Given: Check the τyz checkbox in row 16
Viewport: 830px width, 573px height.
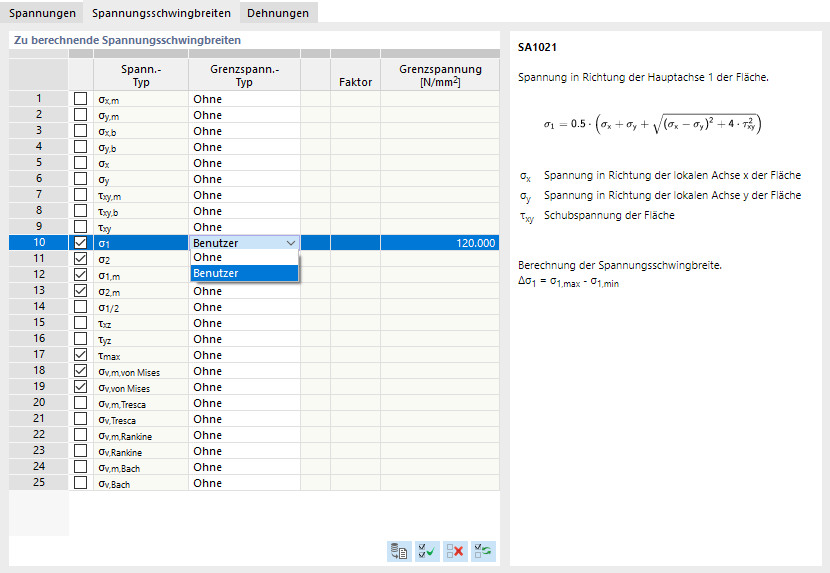Looking at the screenshot, I should click(80, 338).
